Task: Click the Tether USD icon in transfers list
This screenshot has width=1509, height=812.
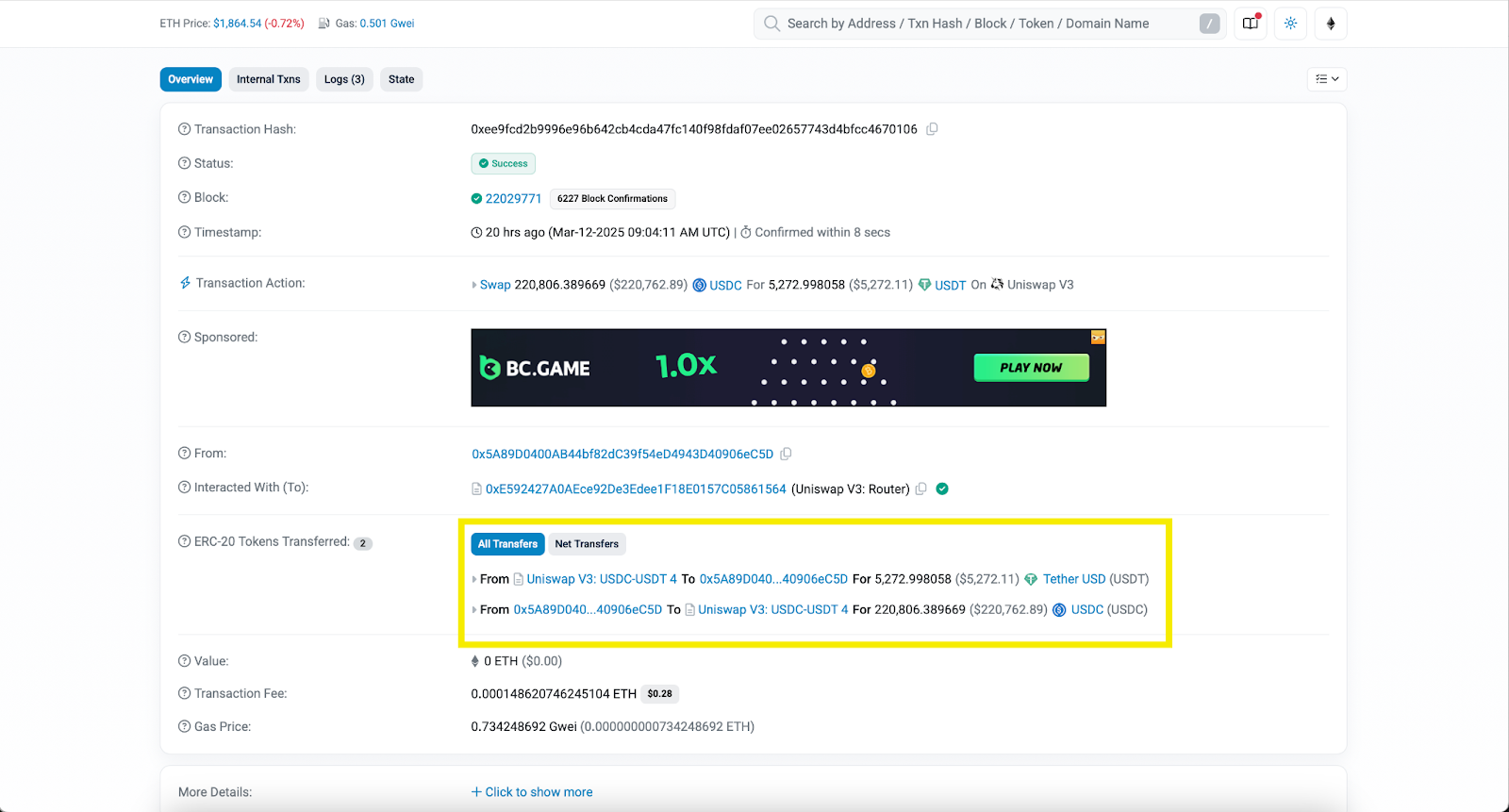Action: pyautogui.click(x=1031, y=579)
